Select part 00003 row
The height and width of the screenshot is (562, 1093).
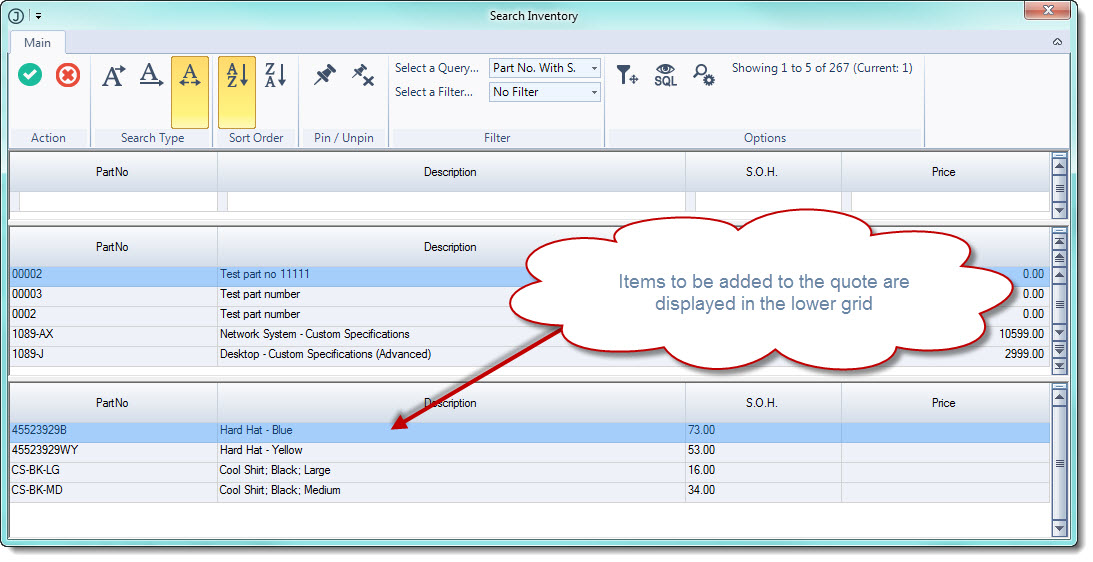click(530, 294)
